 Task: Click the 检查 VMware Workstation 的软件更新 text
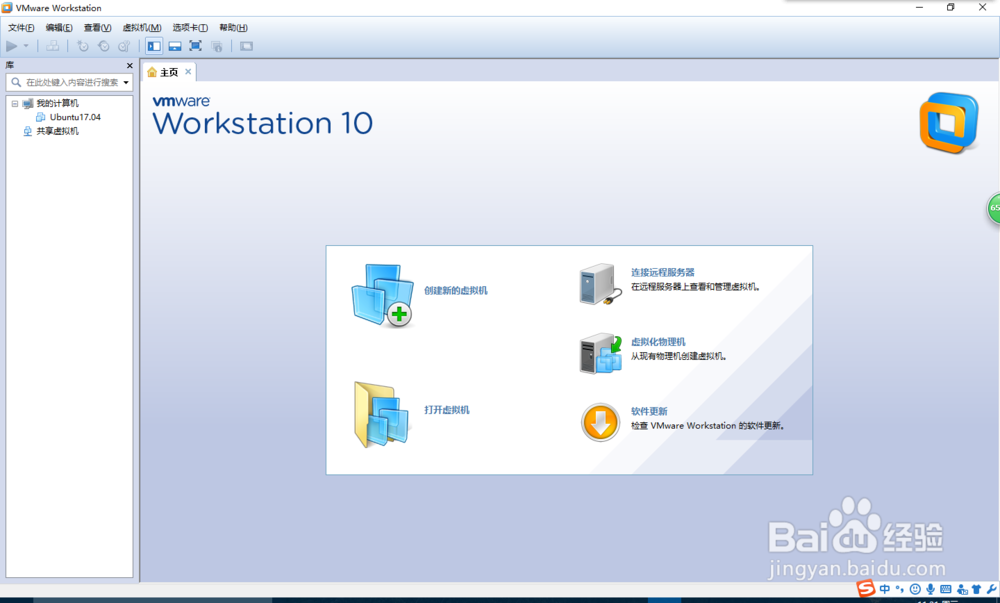click(x=708, y=426)
